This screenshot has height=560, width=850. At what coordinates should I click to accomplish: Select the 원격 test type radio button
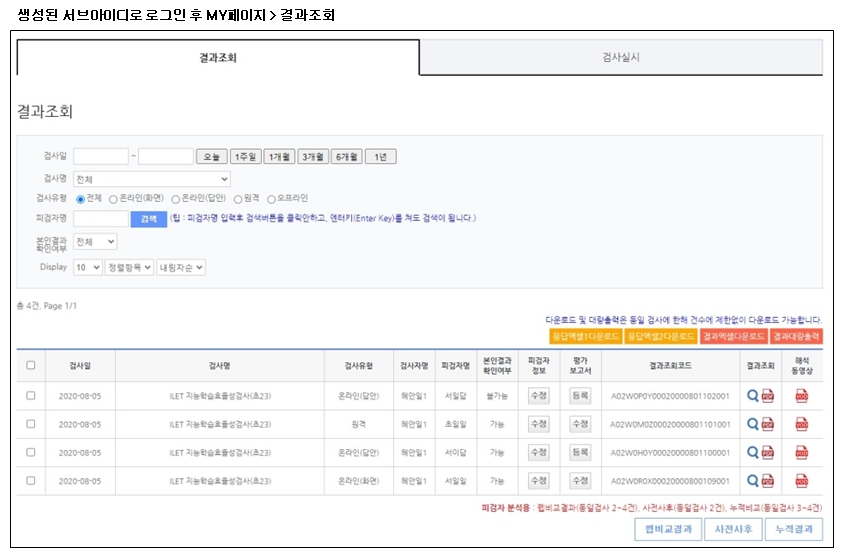[242, 199]
